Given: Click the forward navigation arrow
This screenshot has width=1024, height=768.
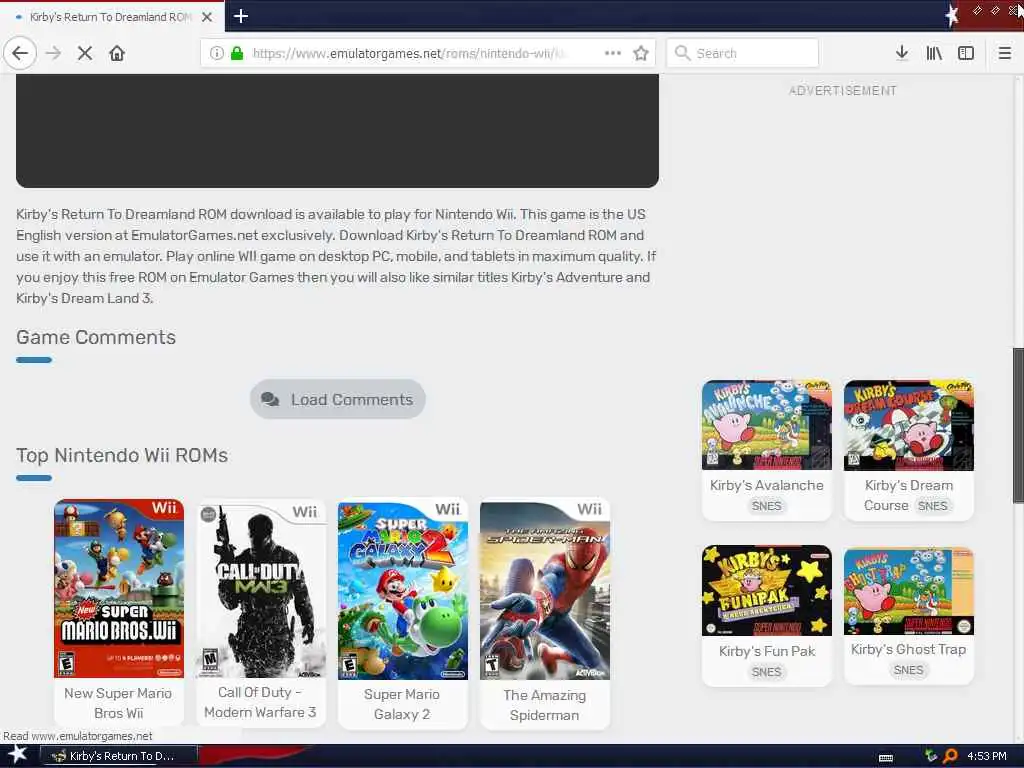Looking at the screenshot, I should tap(54, 53).
